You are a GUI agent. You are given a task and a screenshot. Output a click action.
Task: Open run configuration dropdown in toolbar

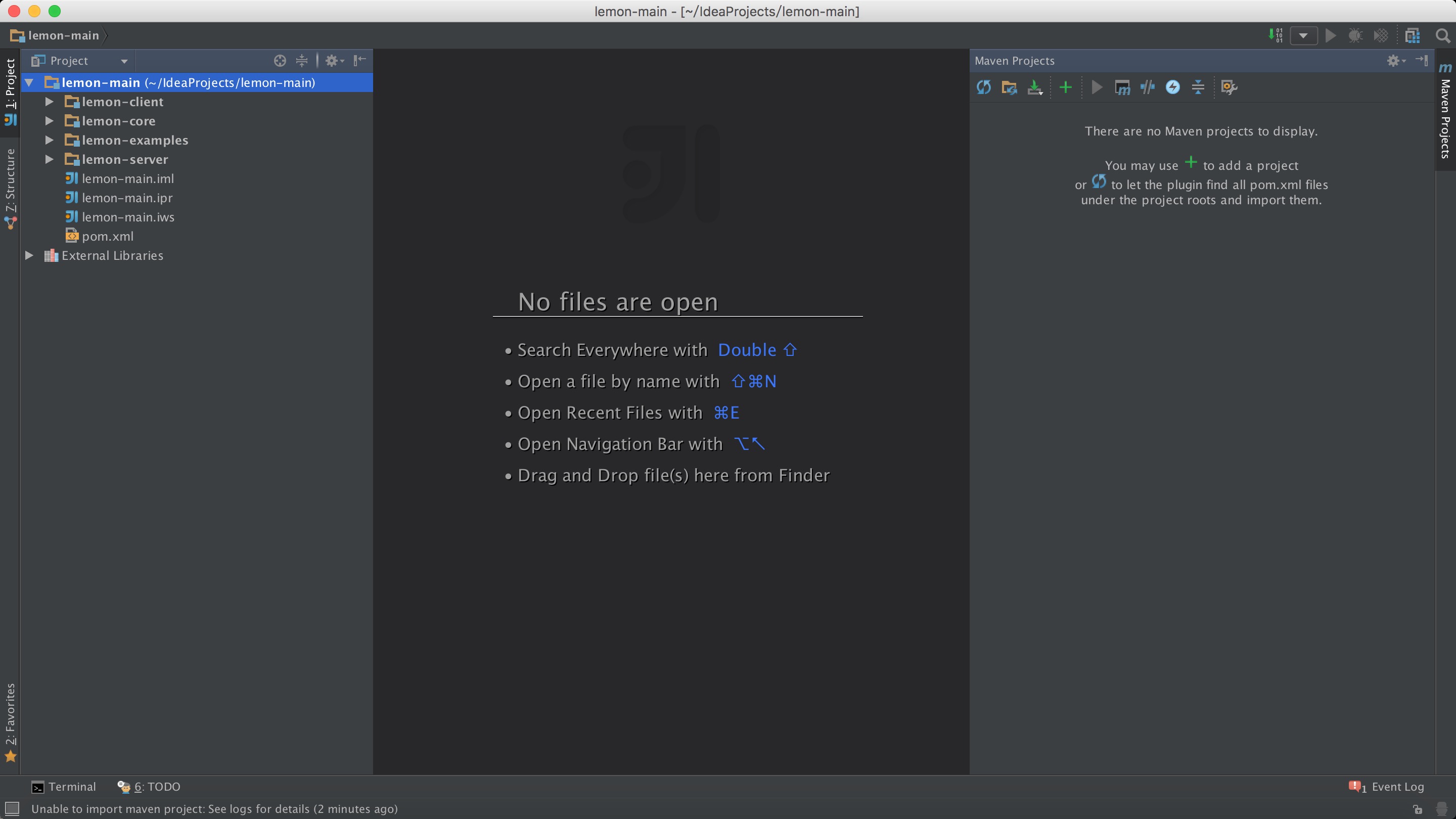pos(1303,35)
